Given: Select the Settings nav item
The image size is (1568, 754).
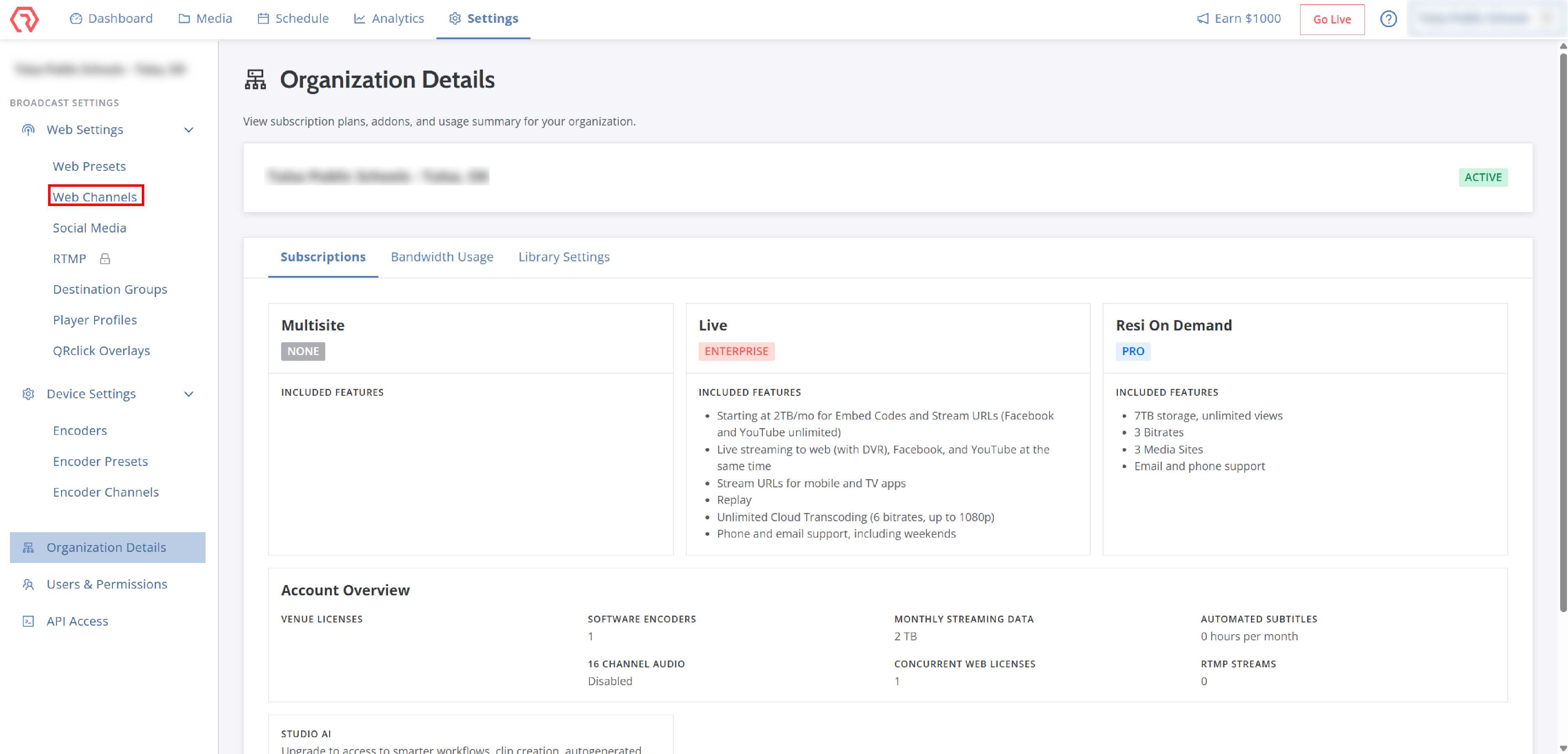Looking at the screenshot, I should (x=483, y=19).
